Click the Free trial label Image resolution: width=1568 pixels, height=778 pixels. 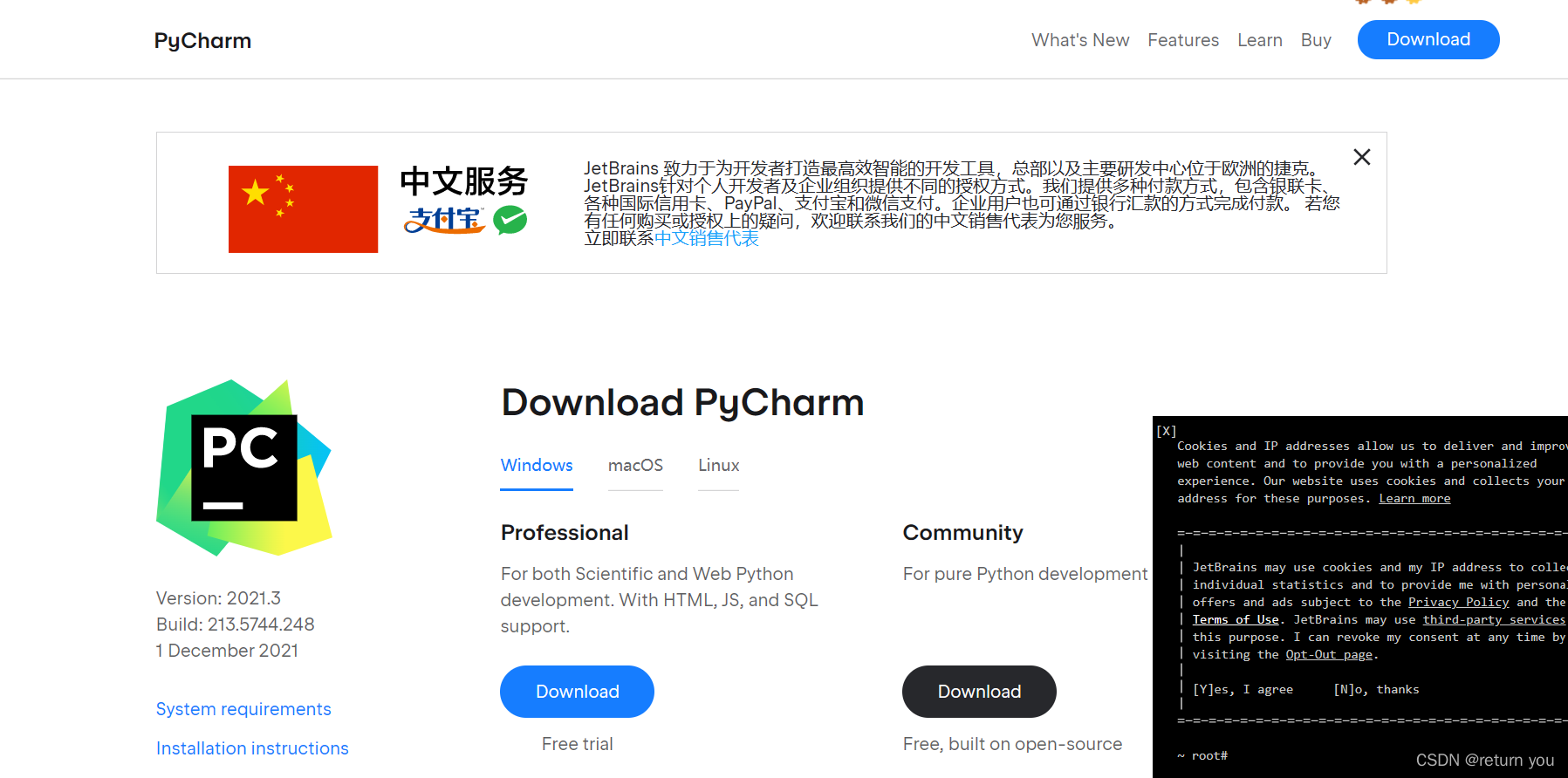[x=577, y=744]
